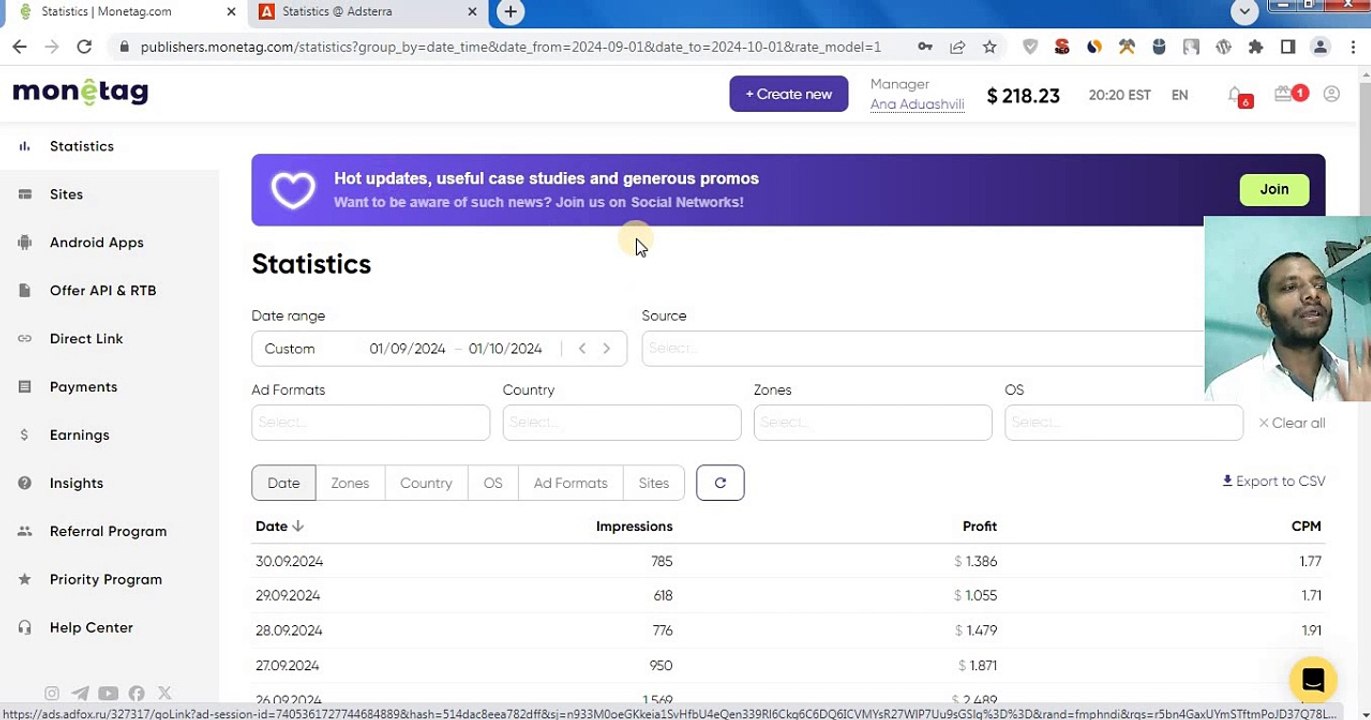The image size is (1371, 720).
Task: Open the Sites sidebar item
Action: [66, 194]
